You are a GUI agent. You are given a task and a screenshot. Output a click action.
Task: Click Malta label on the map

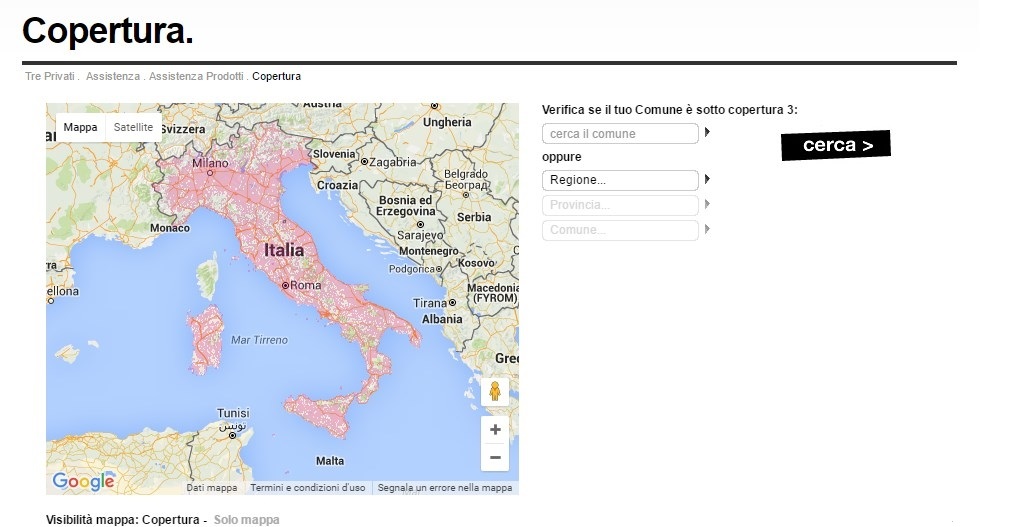click(330, 461)
